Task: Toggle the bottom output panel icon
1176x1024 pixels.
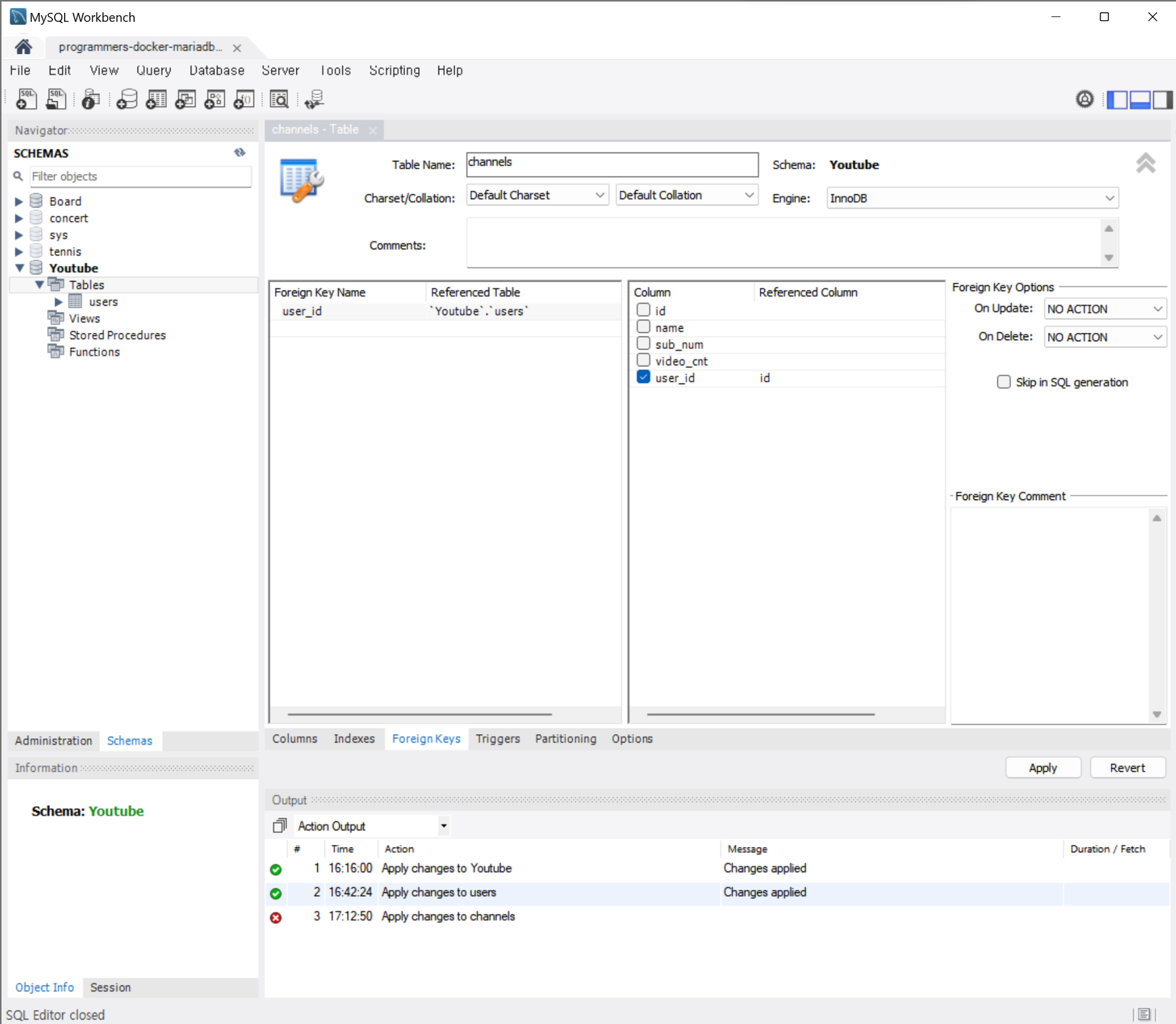Action: click(1140, 100)
